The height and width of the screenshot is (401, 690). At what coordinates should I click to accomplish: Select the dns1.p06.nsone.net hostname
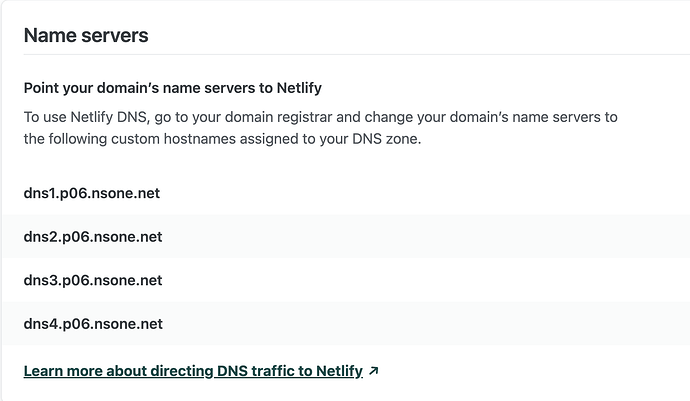coord(92,193)
